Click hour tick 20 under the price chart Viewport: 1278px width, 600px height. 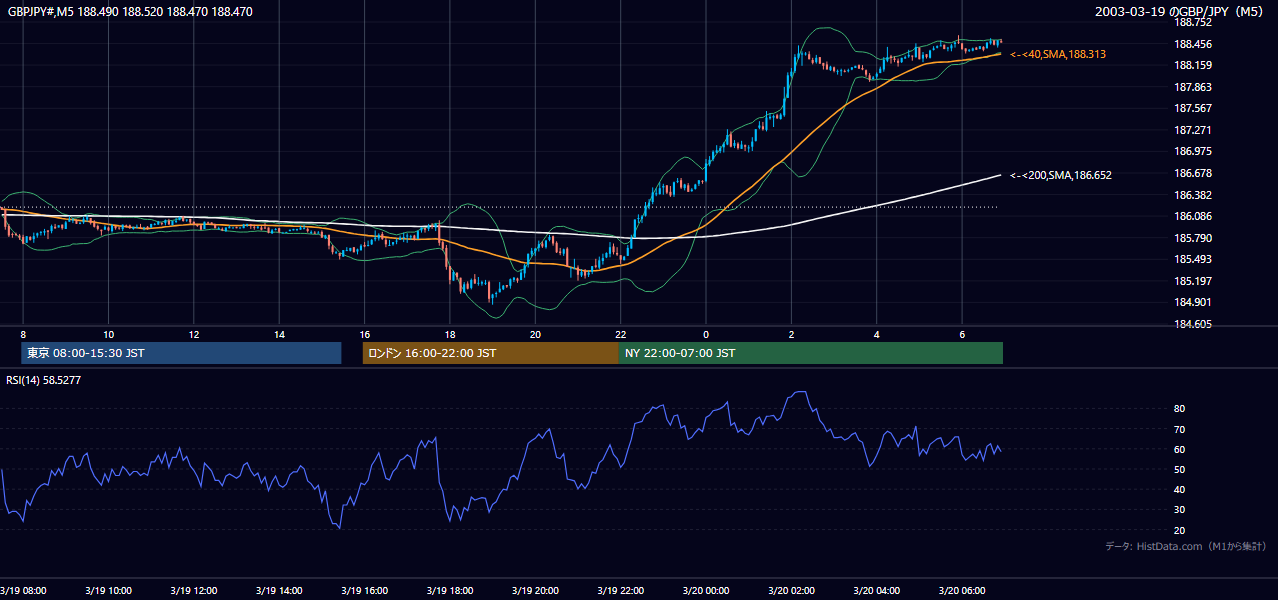pos(535,334)
